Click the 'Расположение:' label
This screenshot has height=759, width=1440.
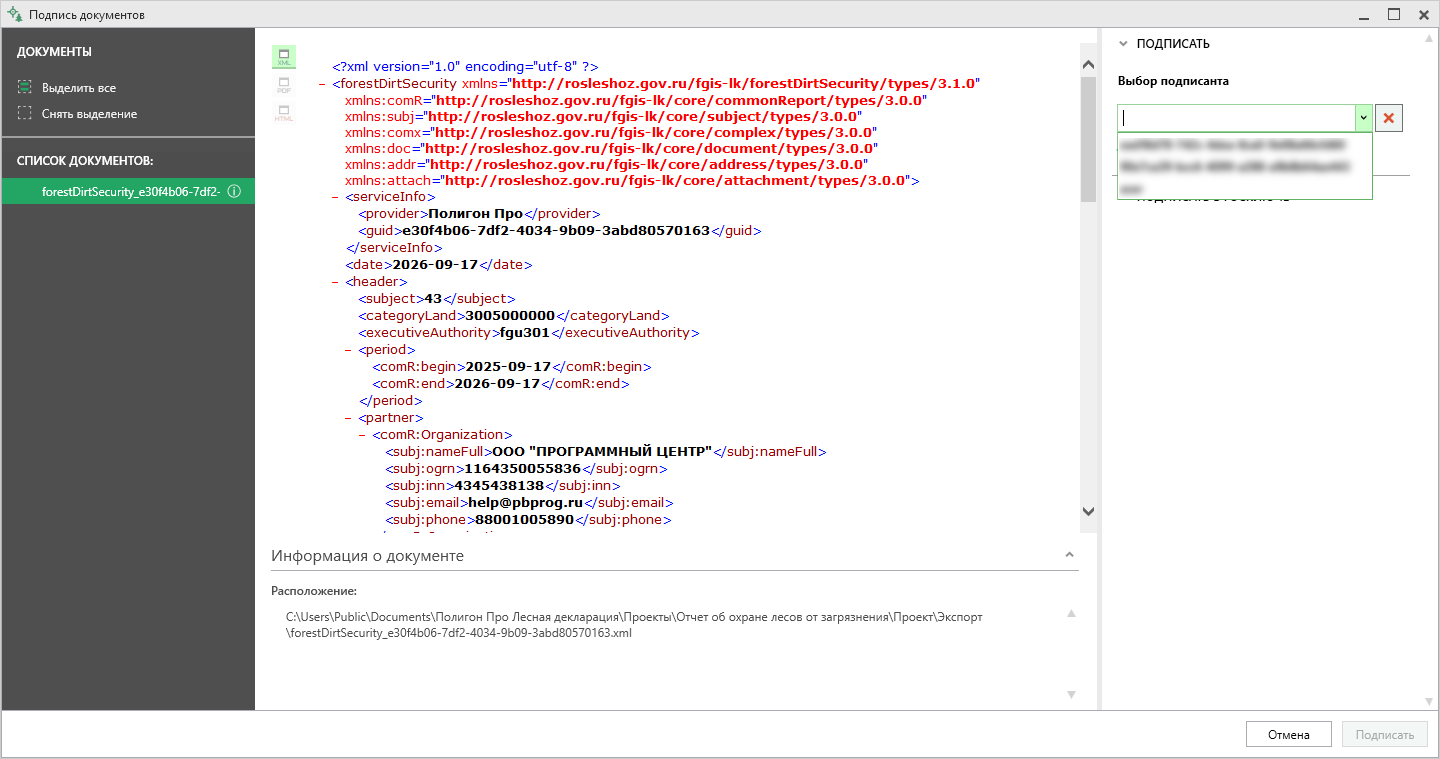pyautogui.click(x=314, y=591)
